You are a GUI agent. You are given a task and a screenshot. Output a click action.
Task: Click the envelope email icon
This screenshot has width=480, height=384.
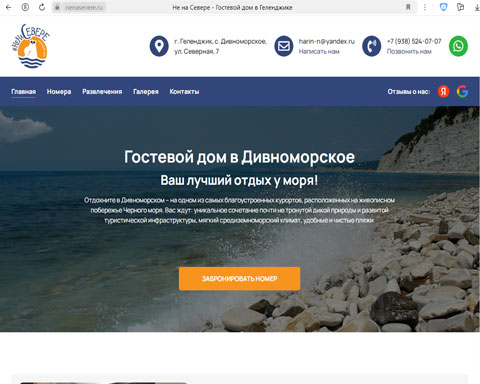tap(284, 46)
